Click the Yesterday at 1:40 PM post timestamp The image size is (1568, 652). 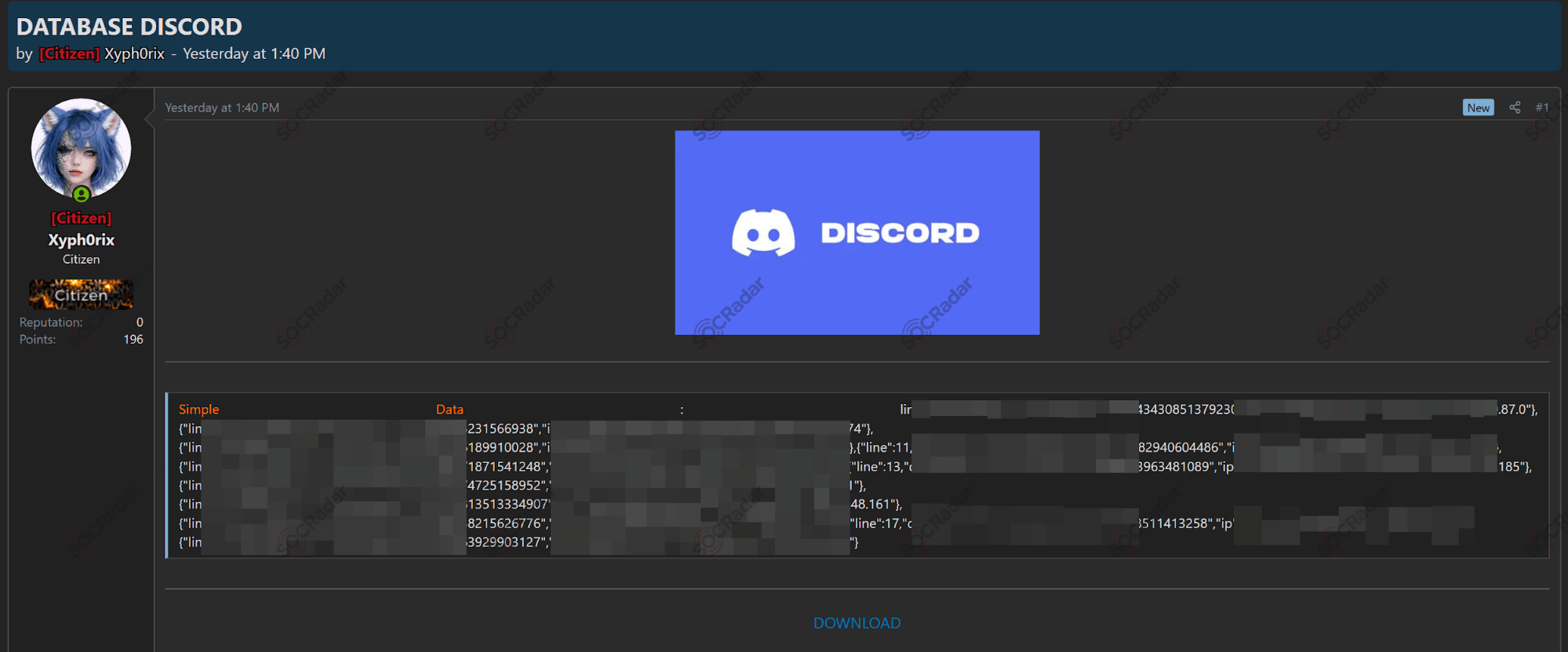tap(222, 107)
